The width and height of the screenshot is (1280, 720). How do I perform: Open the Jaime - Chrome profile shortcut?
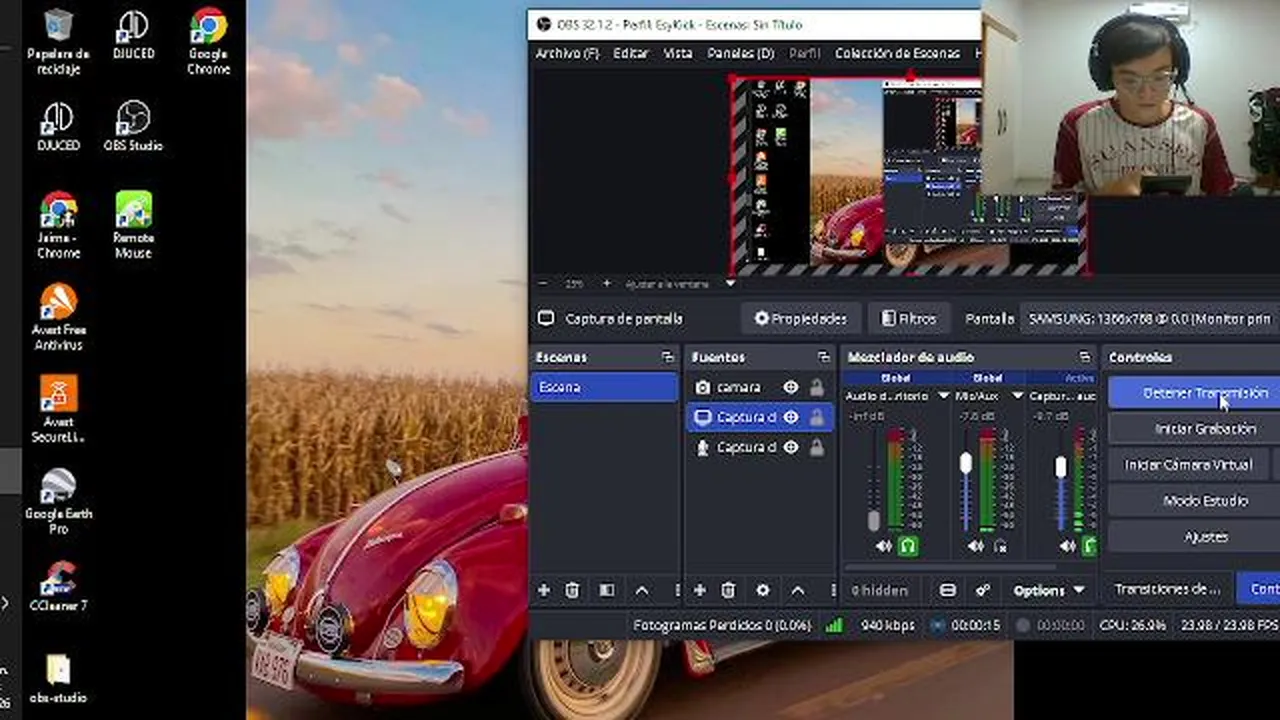58,226
